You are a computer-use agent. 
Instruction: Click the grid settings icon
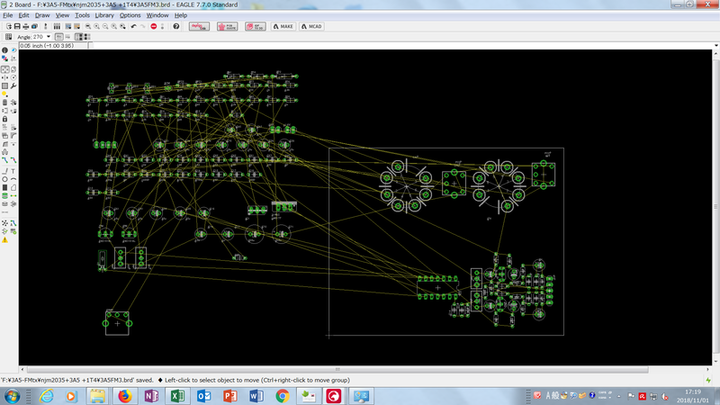(x=6, y=37)
